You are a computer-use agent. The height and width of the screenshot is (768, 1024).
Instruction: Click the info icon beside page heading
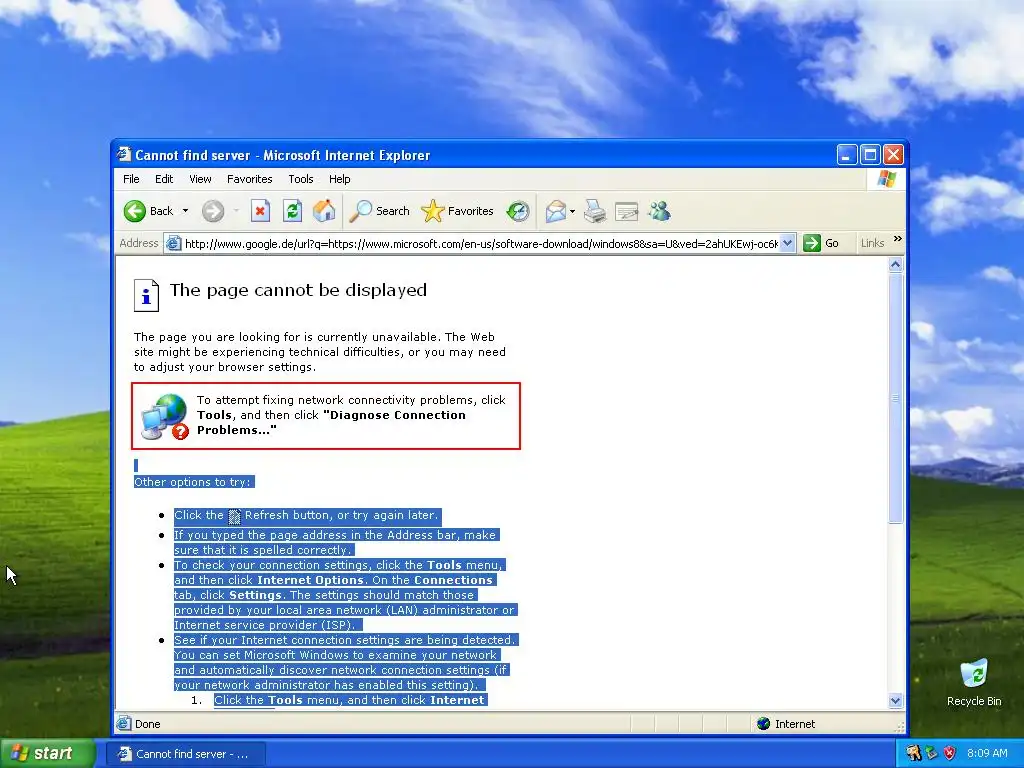tap(146, 296)
